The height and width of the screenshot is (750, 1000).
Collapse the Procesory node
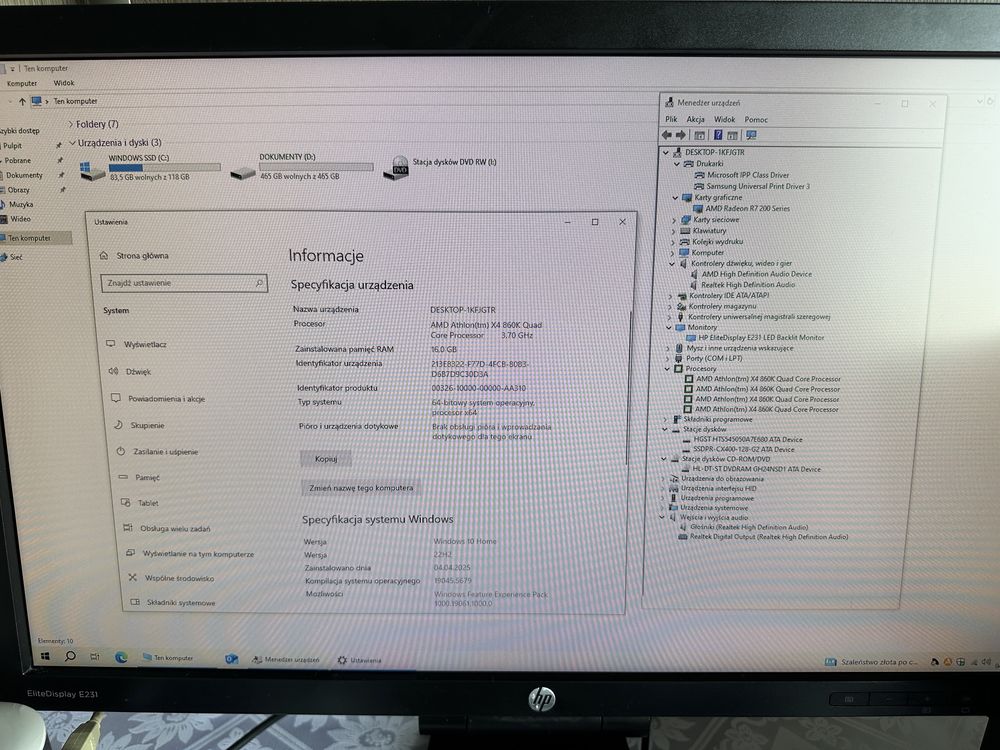click(x=667, y=369)
